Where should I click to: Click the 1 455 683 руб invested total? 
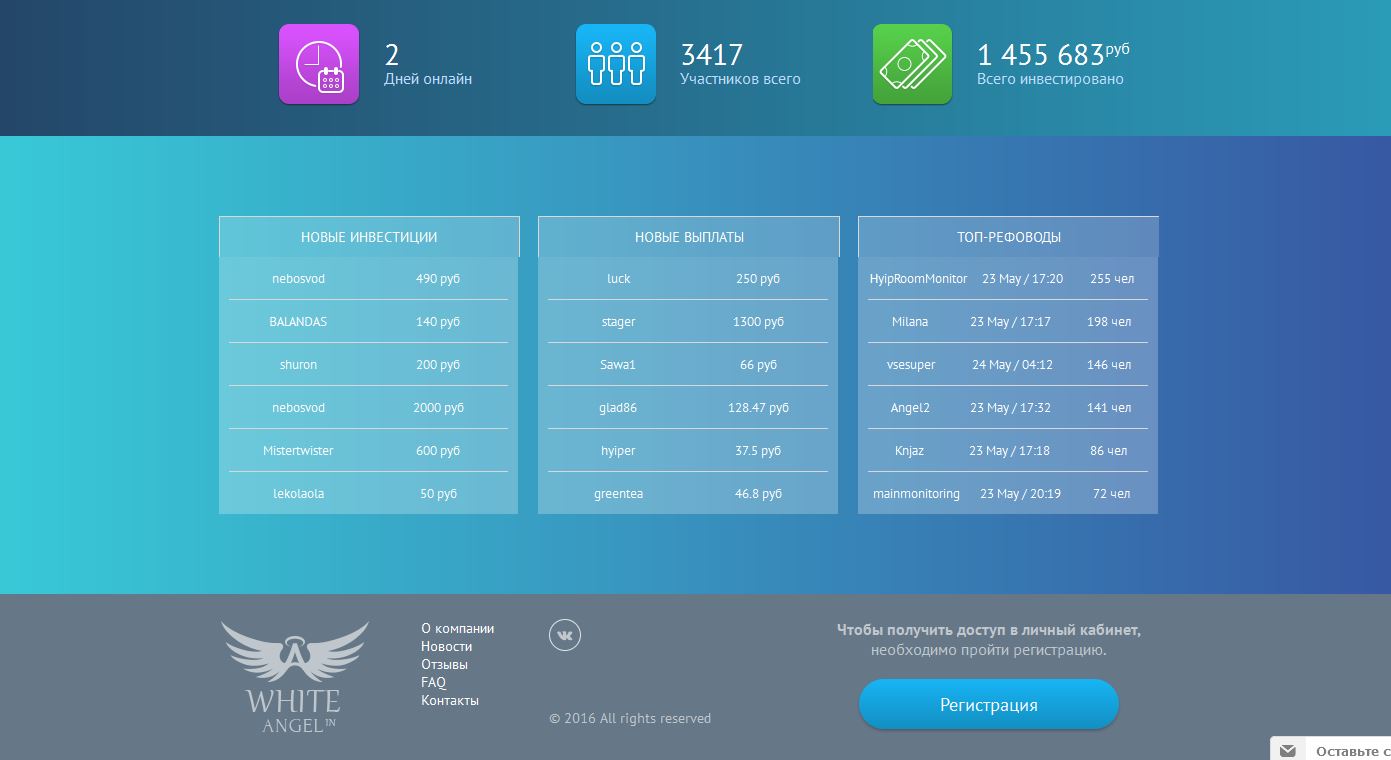point(1052,55)
